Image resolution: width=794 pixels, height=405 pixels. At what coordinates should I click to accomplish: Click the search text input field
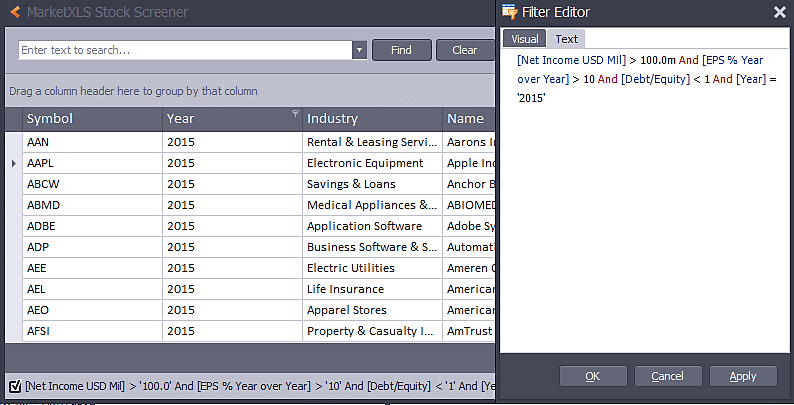coord(185,50)
